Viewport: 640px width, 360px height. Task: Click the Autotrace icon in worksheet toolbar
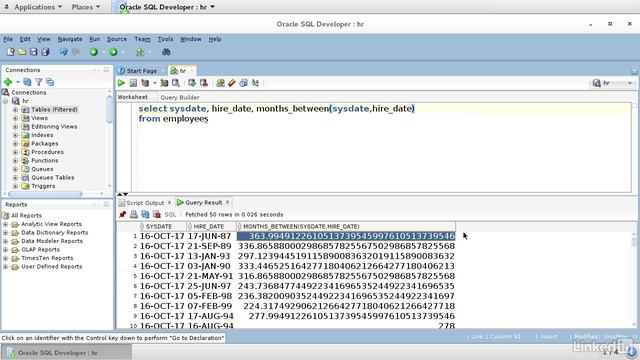pyautogui.click(x=164, y=83)
